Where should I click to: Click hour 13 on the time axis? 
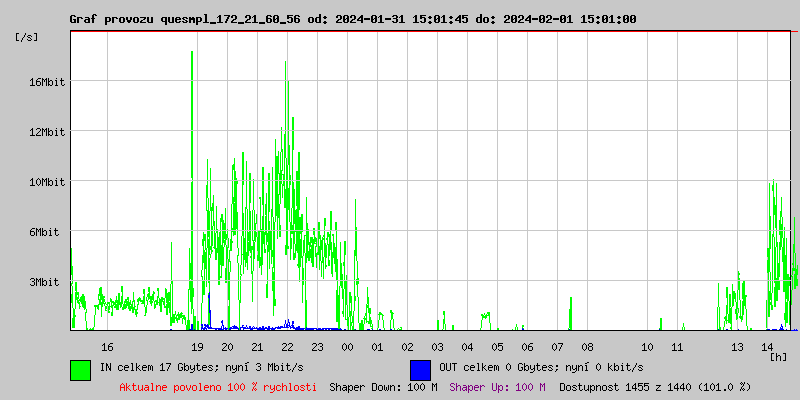click(x=737, y=347)
